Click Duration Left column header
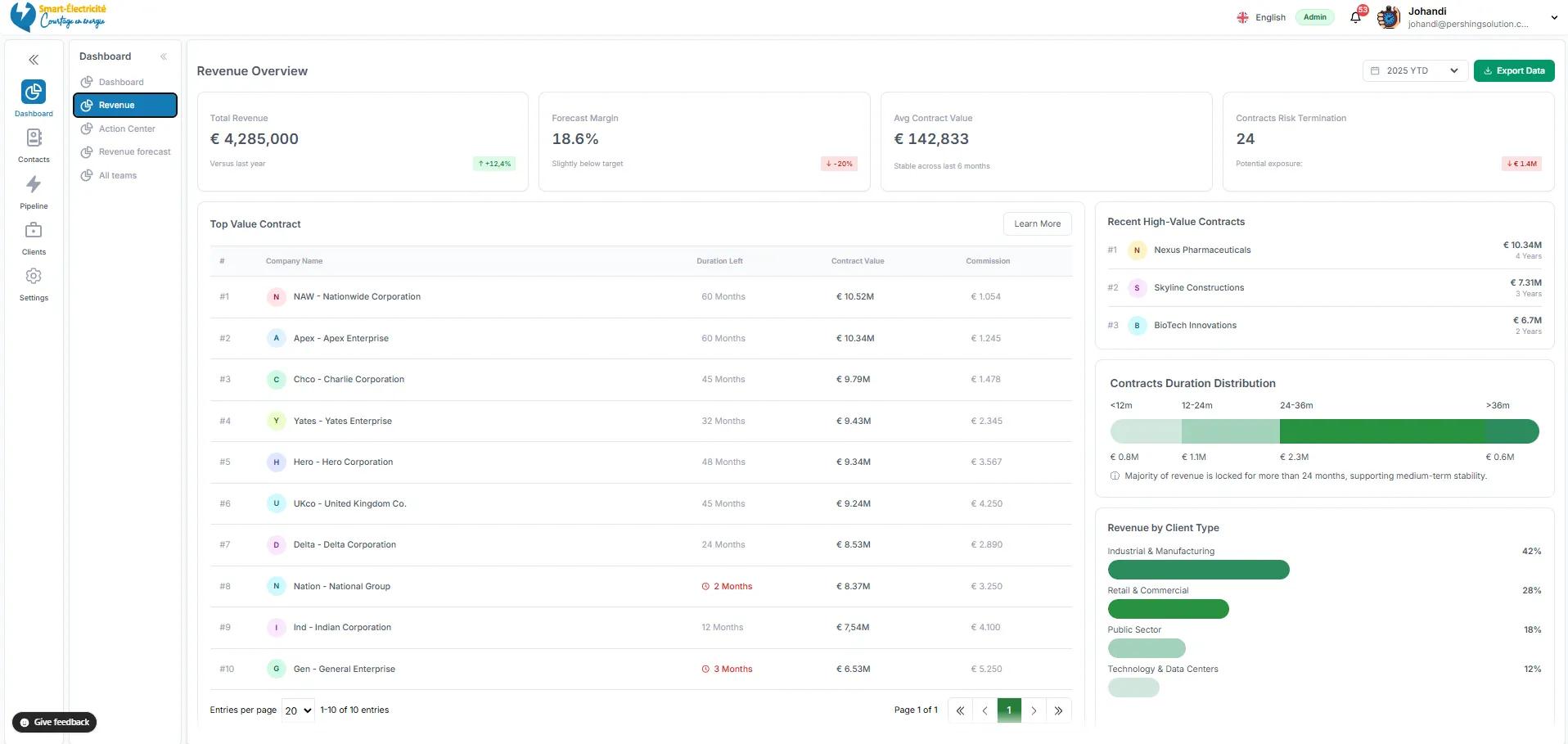 719,261
